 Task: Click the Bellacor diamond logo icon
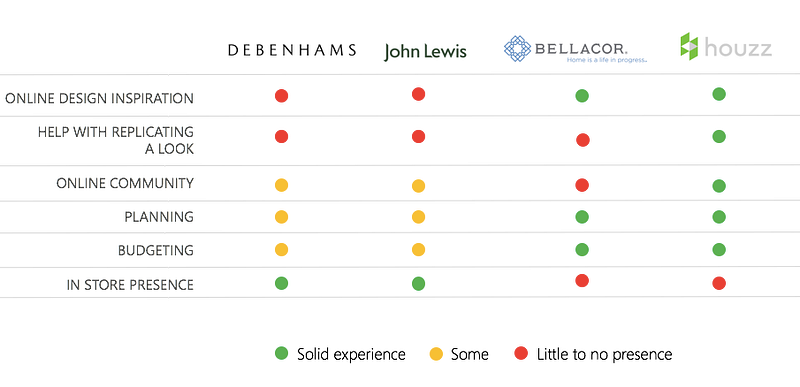coord(517,49)
